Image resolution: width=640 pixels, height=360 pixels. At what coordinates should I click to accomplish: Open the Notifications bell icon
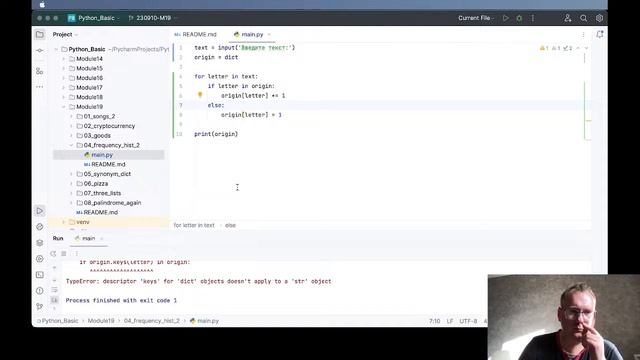tap(600, 34)
